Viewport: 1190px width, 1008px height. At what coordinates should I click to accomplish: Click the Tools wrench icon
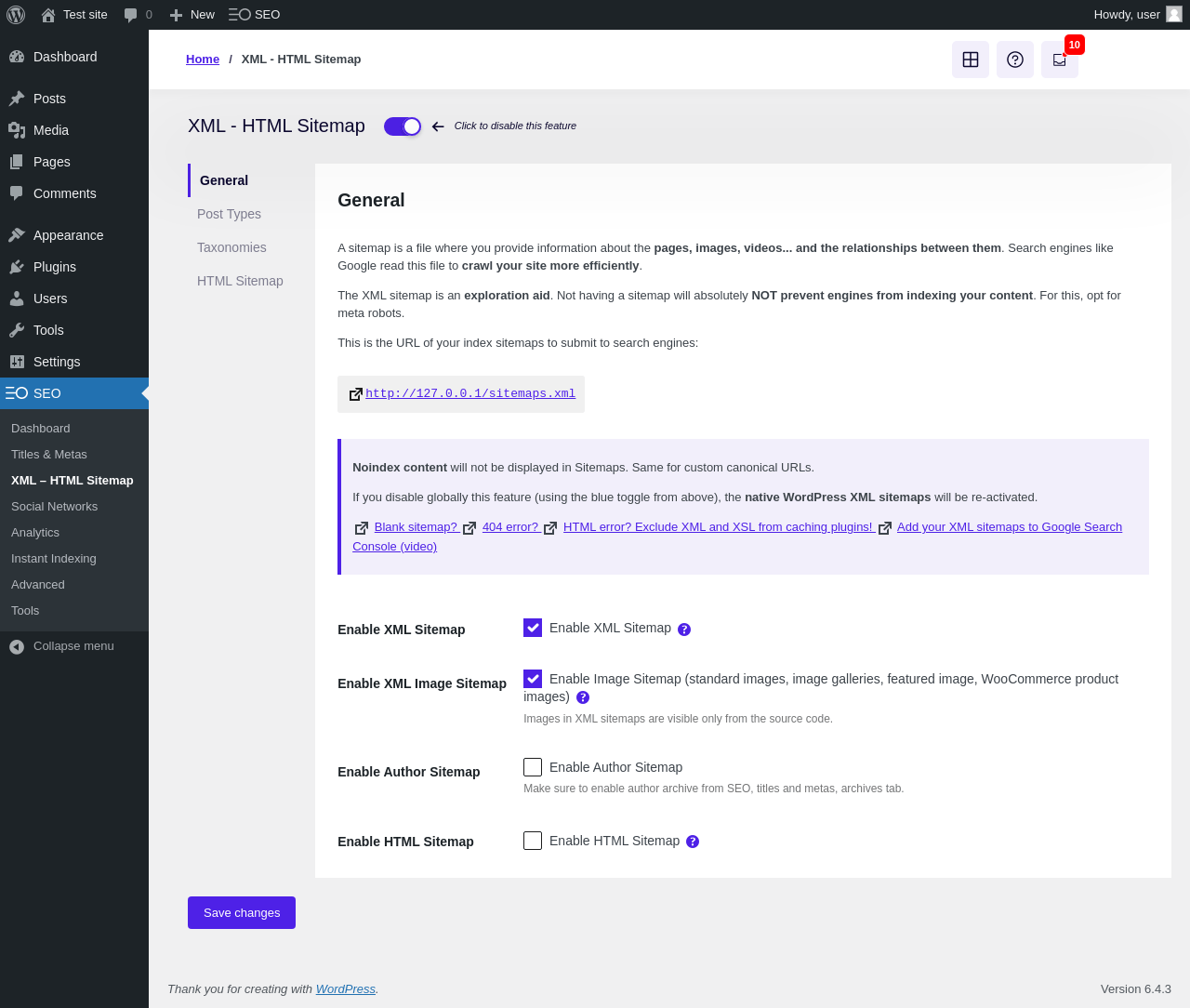17,330
